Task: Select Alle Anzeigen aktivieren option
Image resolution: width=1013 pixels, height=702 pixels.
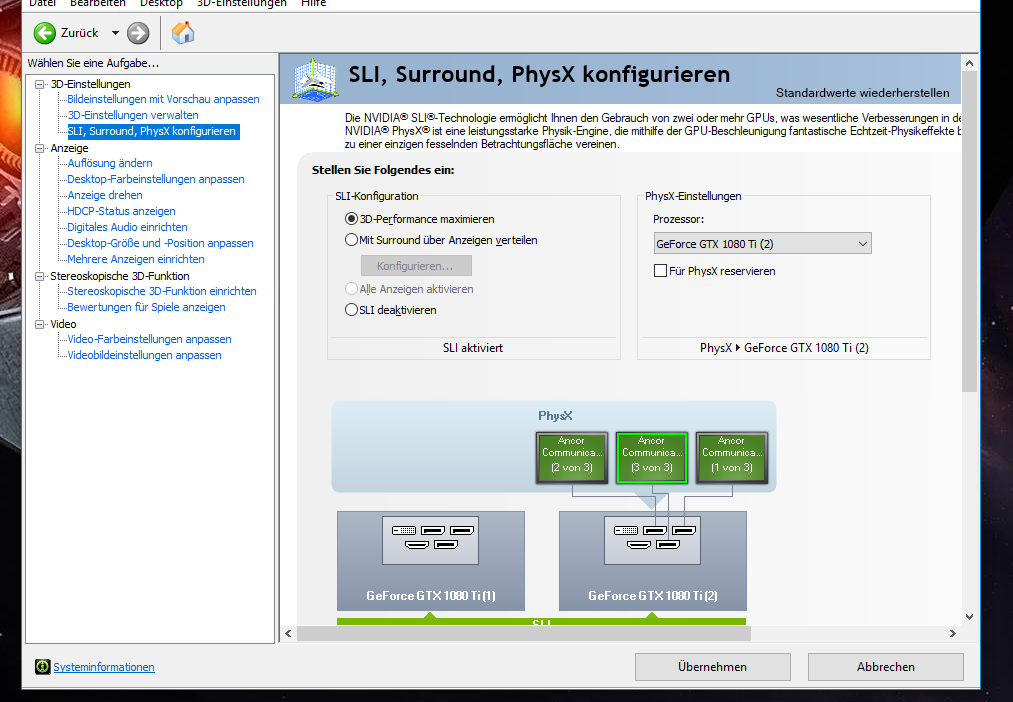Action: point(351,289)
